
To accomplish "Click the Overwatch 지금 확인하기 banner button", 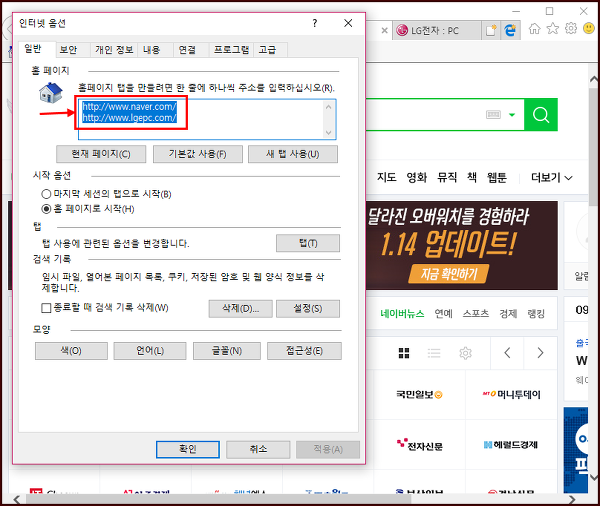I will point(449,274).
